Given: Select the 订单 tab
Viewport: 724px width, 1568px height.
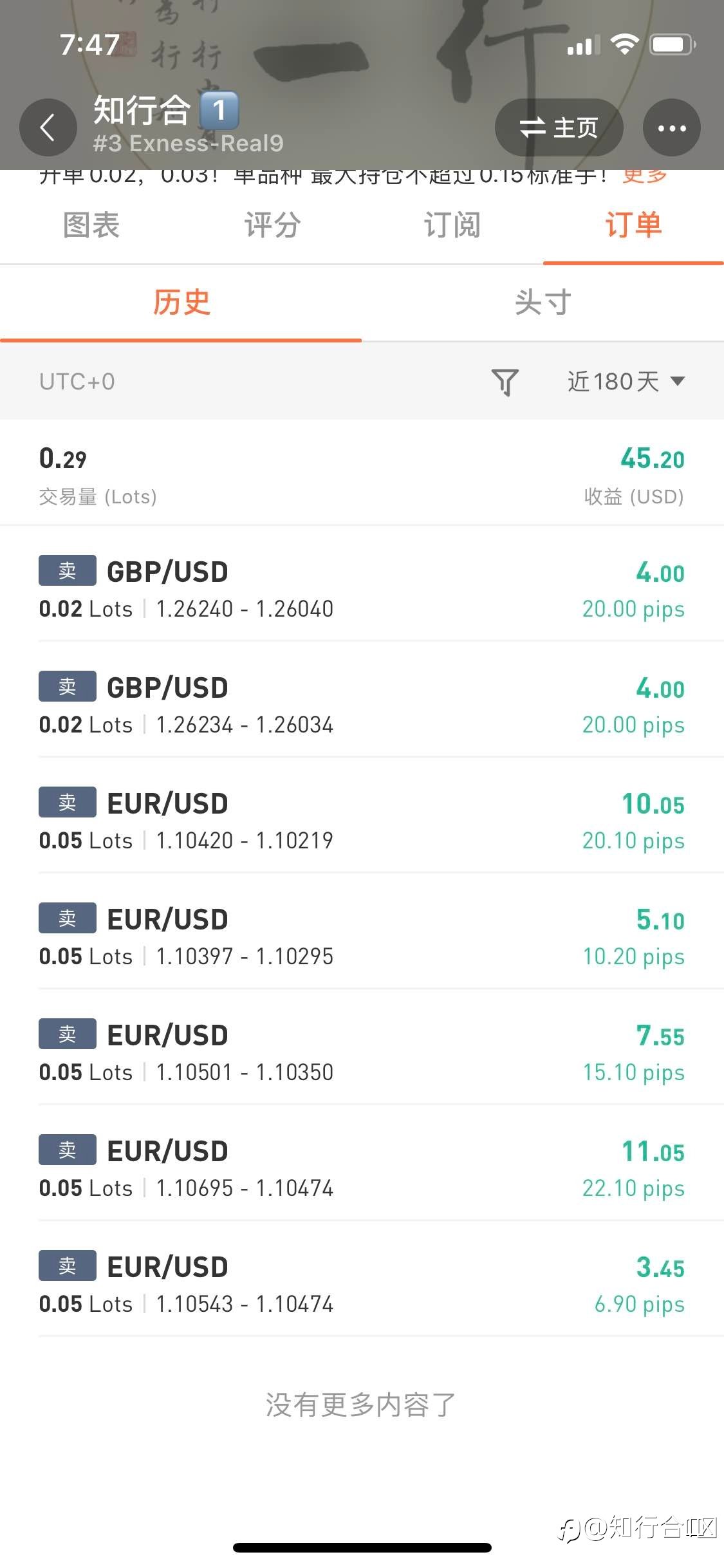Looking at the screenshot, I should click(633, 225).
